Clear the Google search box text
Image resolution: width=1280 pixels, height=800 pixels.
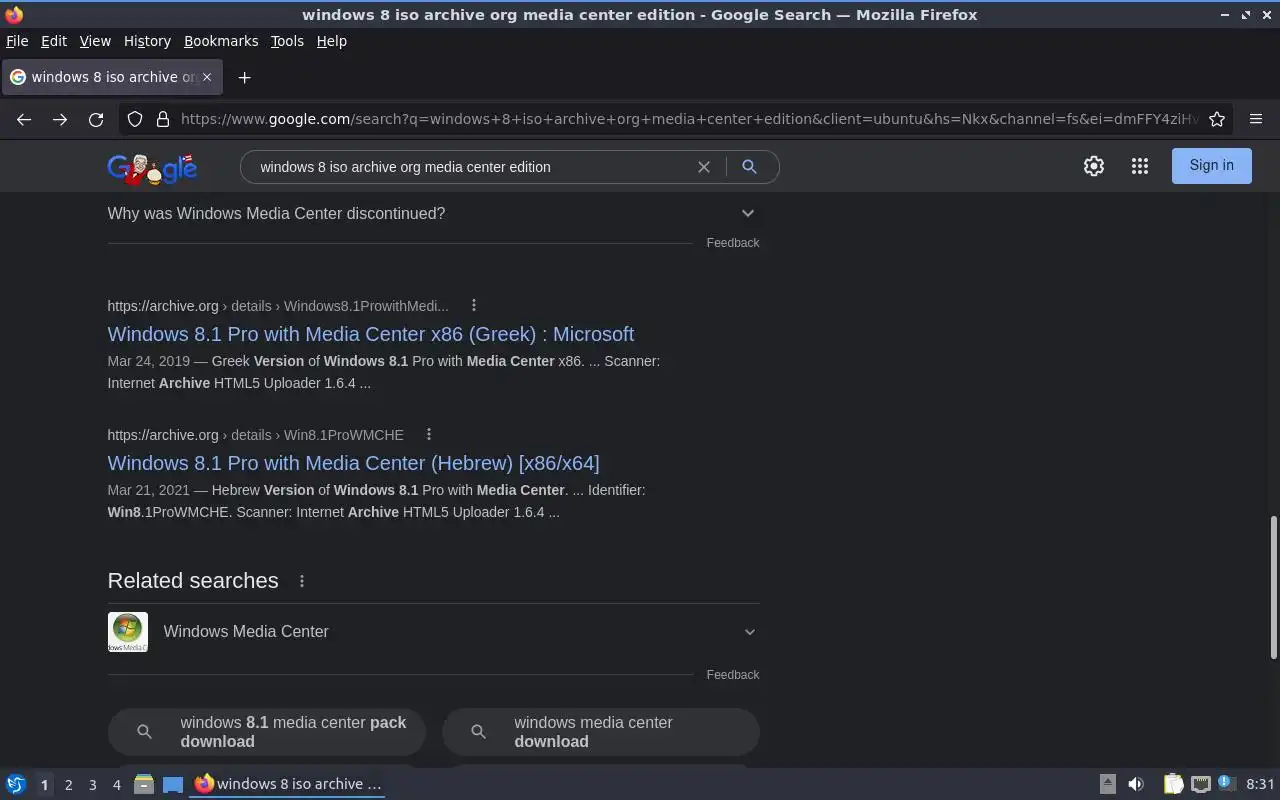pos(704,167)
